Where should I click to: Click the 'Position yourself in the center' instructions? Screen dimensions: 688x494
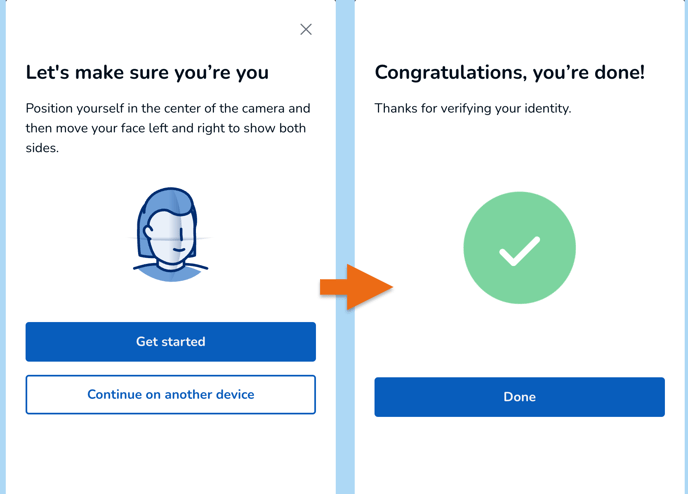tap(168, 108)
